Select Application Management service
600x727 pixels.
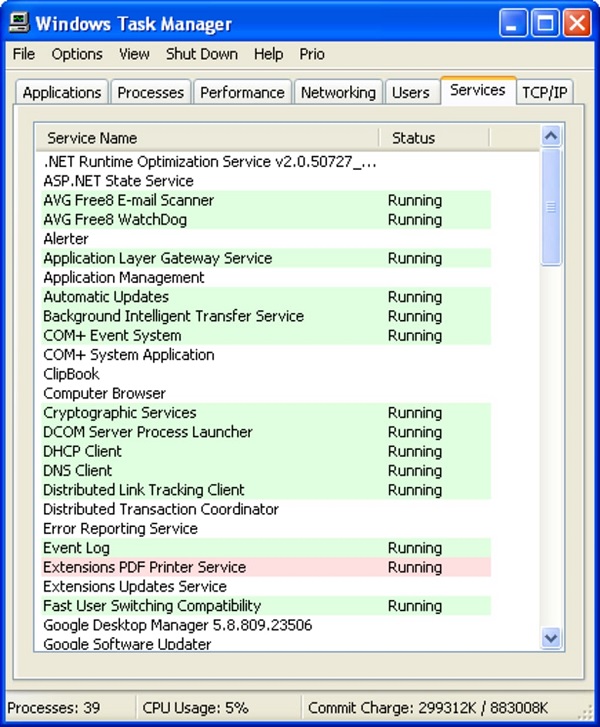pyautogui.click(x=266, y=278)
